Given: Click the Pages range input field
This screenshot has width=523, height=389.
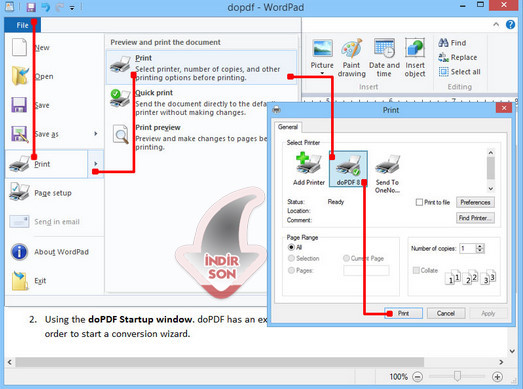Looking at the screenshot, I should pyautogui.click(x=366, y=270).
